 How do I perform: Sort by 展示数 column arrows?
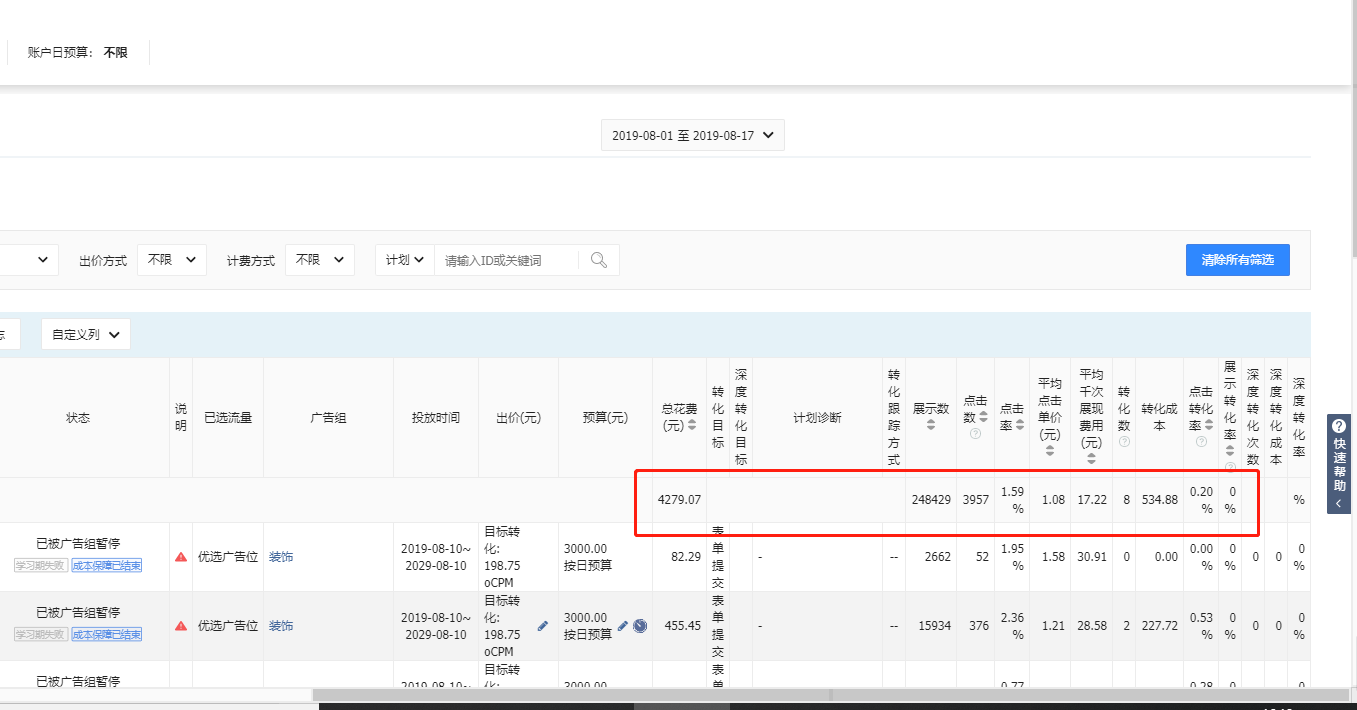point(930,425)
